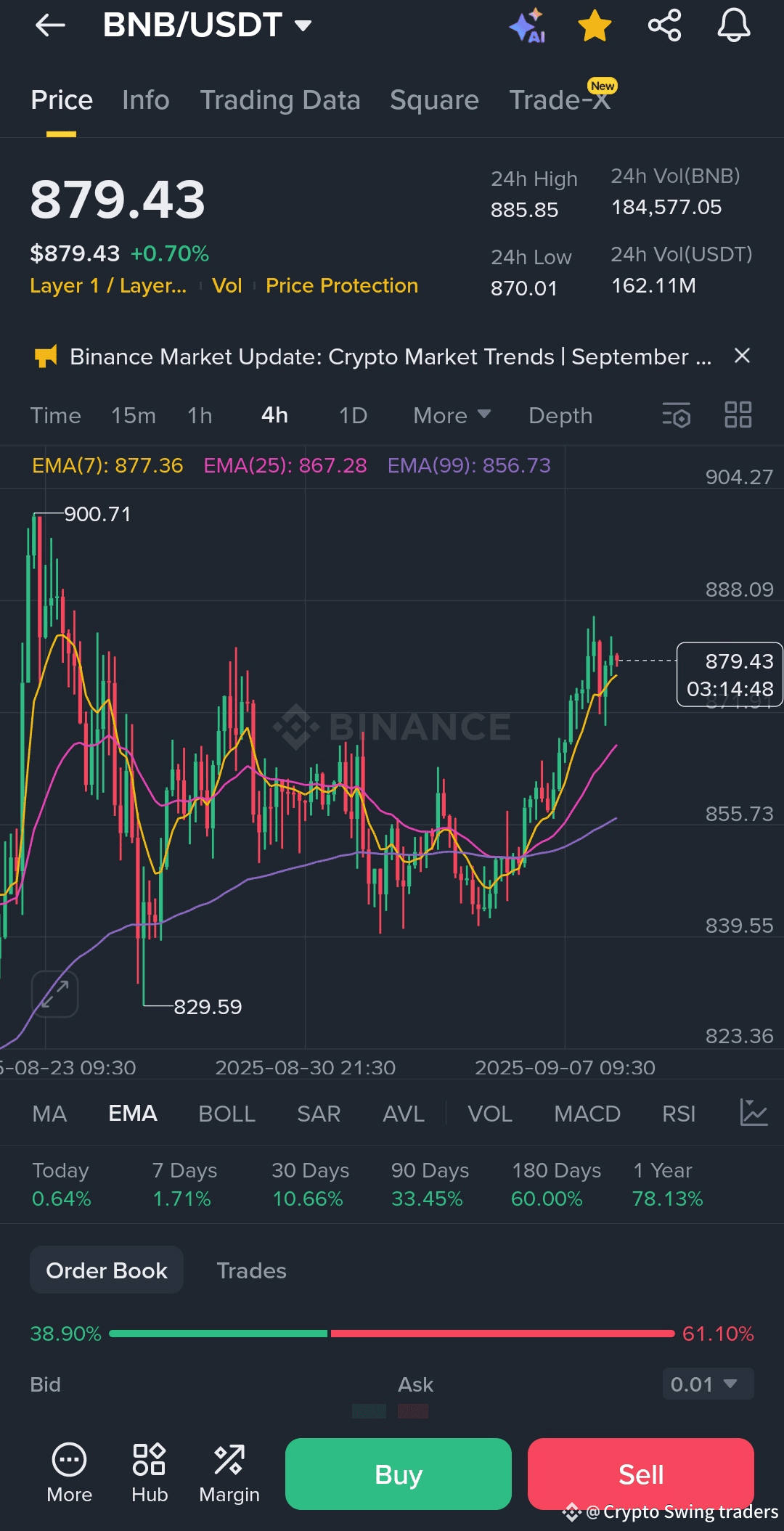This screenshot has width=784, height=1531.
Task: Enable the BOLL indicator
Action: tap(226, 1114)
